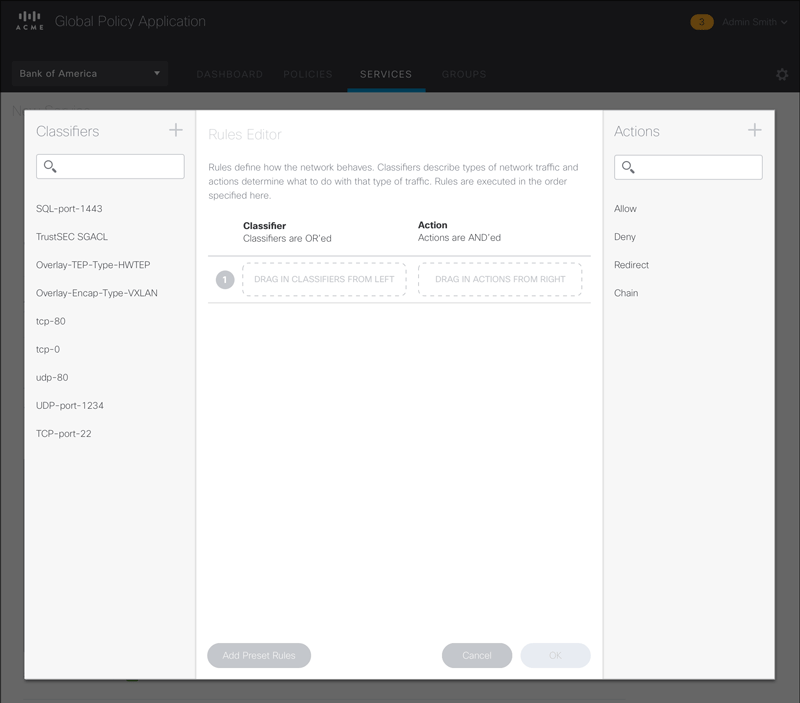Select rule number 1 circle
The image size is (800, 703).
[x=225, y=280]
